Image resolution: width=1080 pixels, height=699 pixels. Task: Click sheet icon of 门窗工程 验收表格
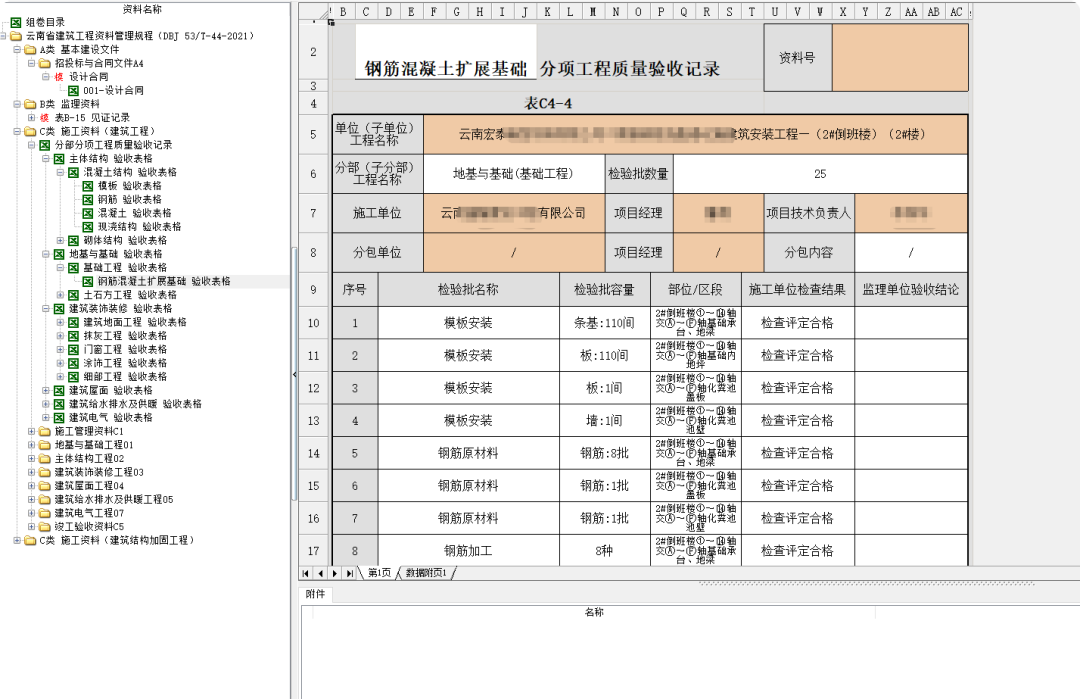74,350
